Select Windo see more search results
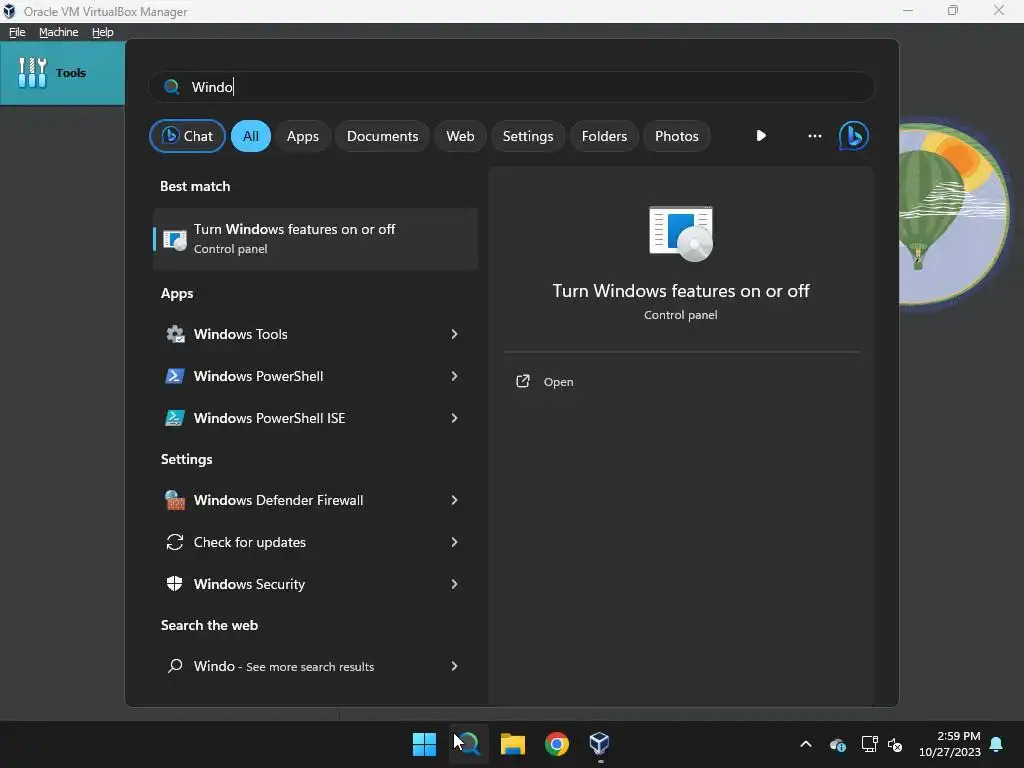This screenshot has width=1024, height=768. click(315, 666)
